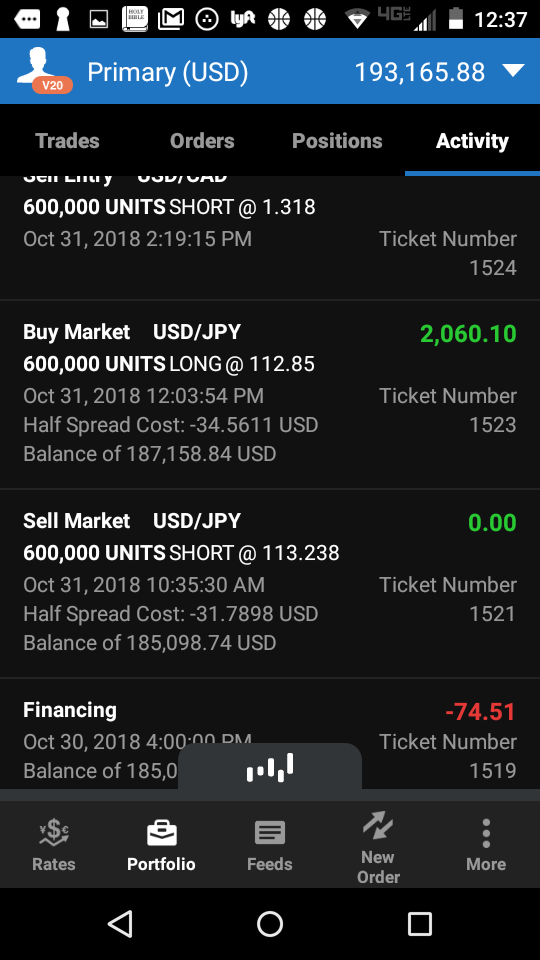
Task: Expand the account balance dropdown arrow
Action: 513,71
